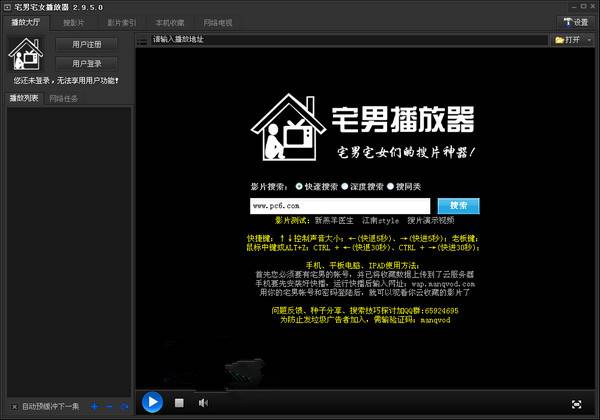This screenshot has height=420, width=600.
Task: Click the house avatar icon in the sidebar
Action: tap(26, 54)
